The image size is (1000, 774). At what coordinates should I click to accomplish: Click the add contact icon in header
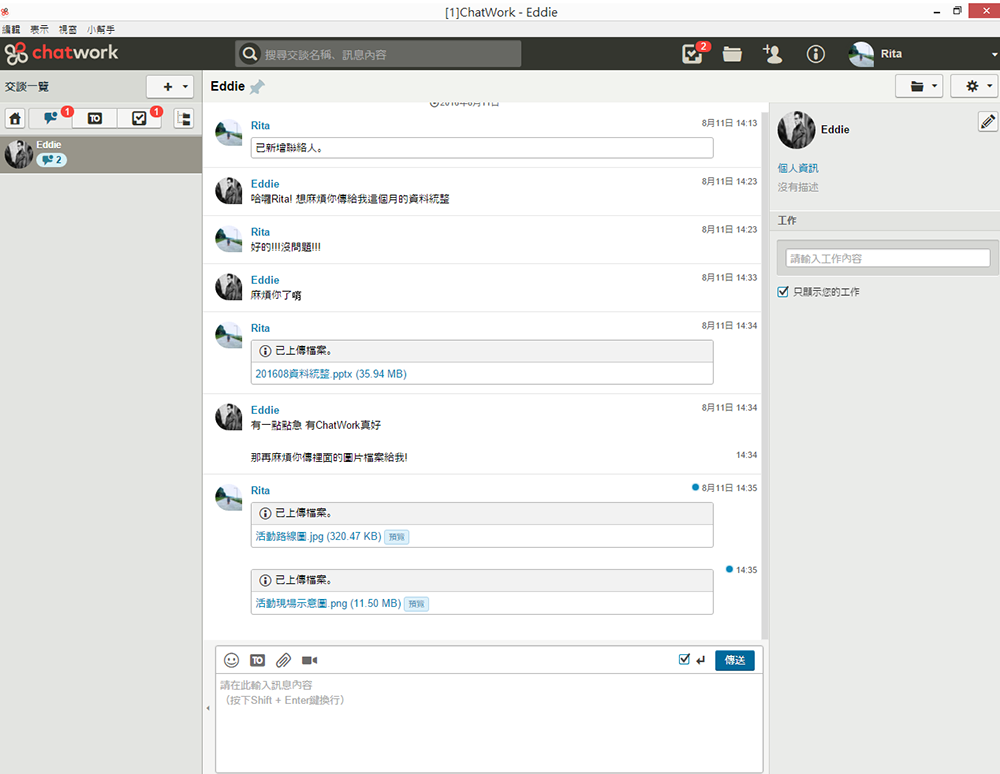coord(773,54)
